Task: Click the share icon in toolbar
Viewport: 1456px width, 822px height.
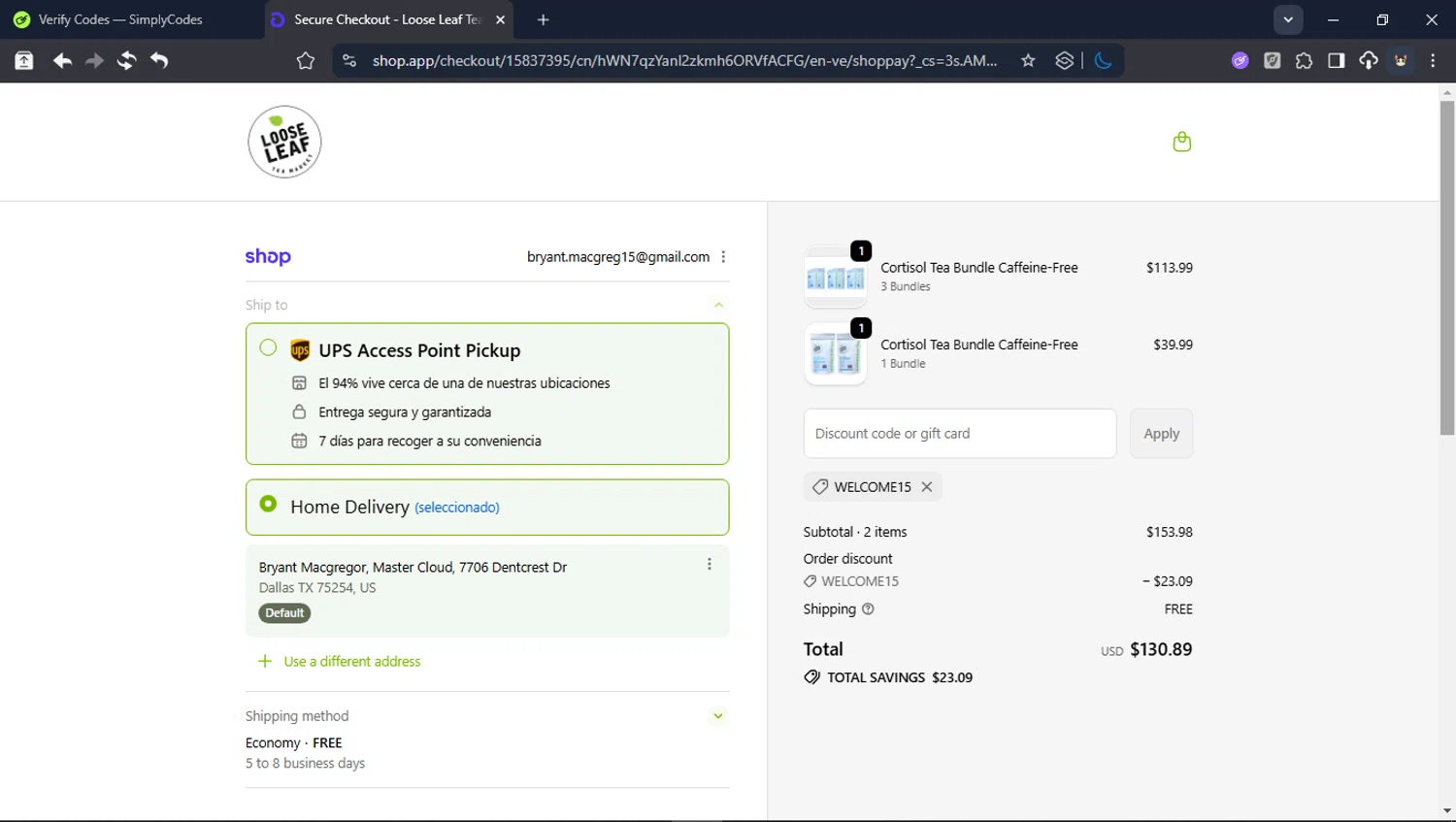Action: [x=24, y=60]
